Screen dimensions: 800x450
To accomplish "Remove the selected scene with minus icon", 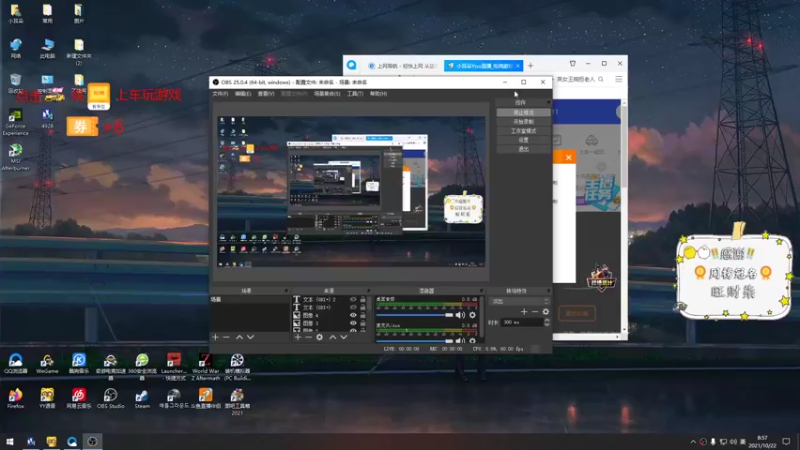I will pyautogui.click(x=226, y=337).
